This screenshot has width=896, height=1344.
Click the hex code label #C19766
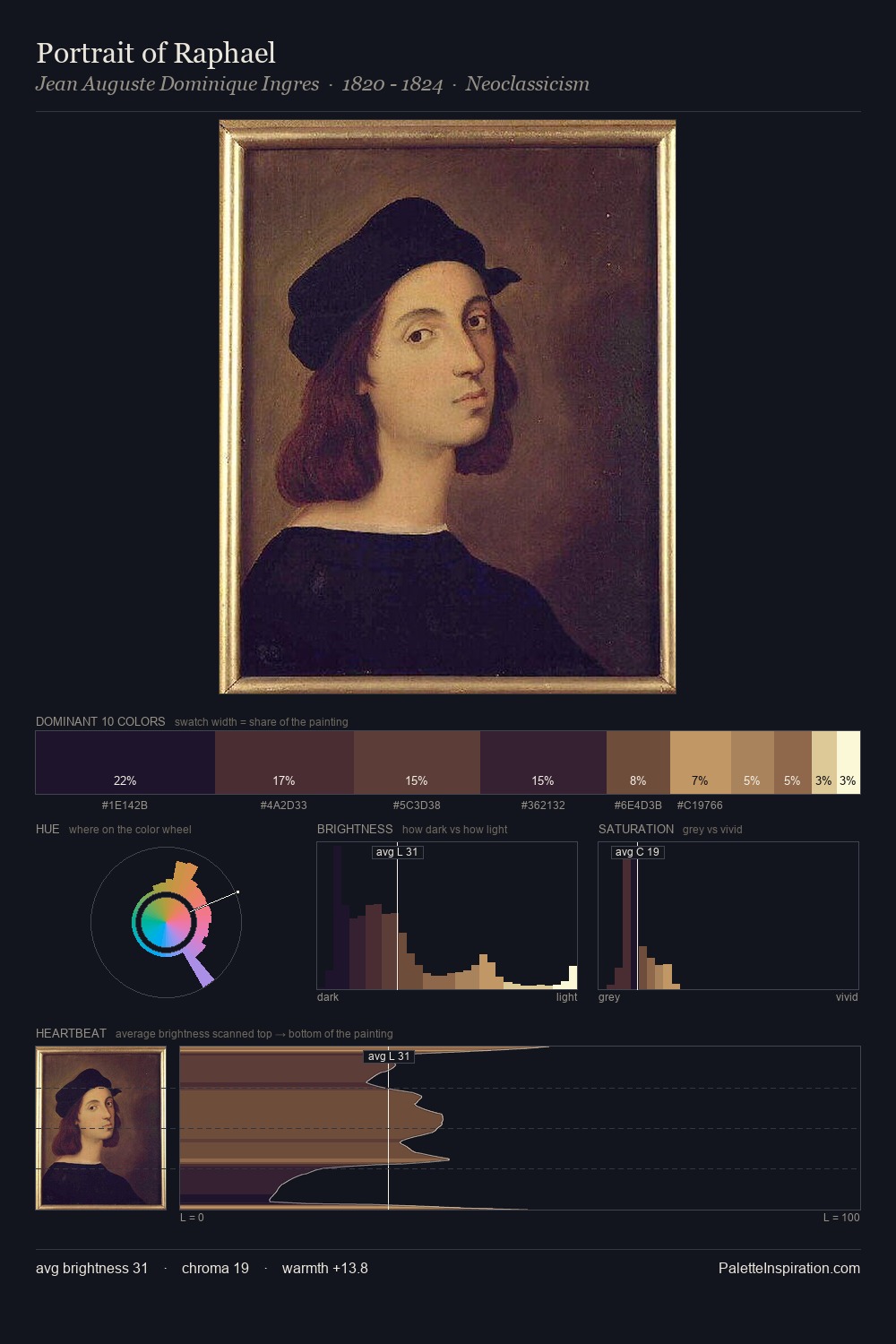(x=700, y=806)
